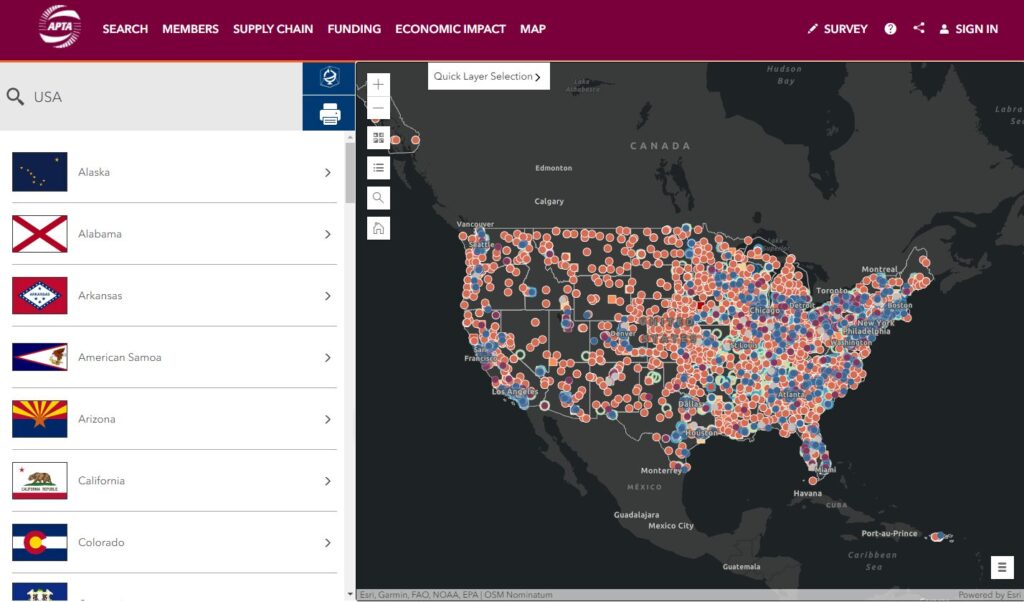This screenshot has height=602, width=1024.
Task: Click the printer icon
Action: [329, 114]
